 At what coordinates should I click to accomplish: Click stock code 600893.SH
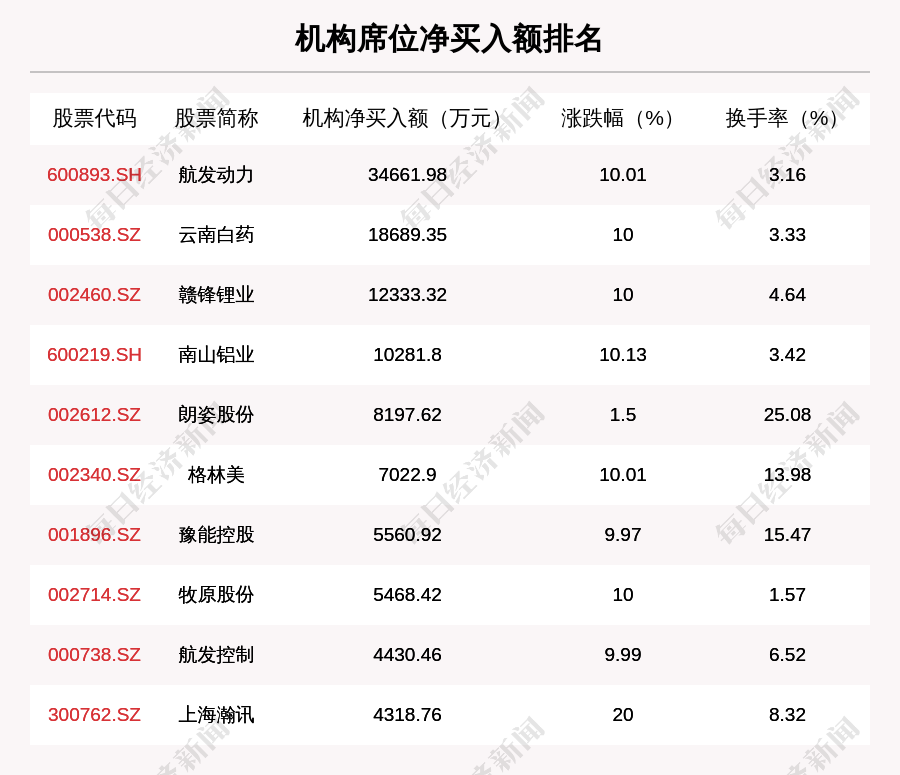pos(94,175)
